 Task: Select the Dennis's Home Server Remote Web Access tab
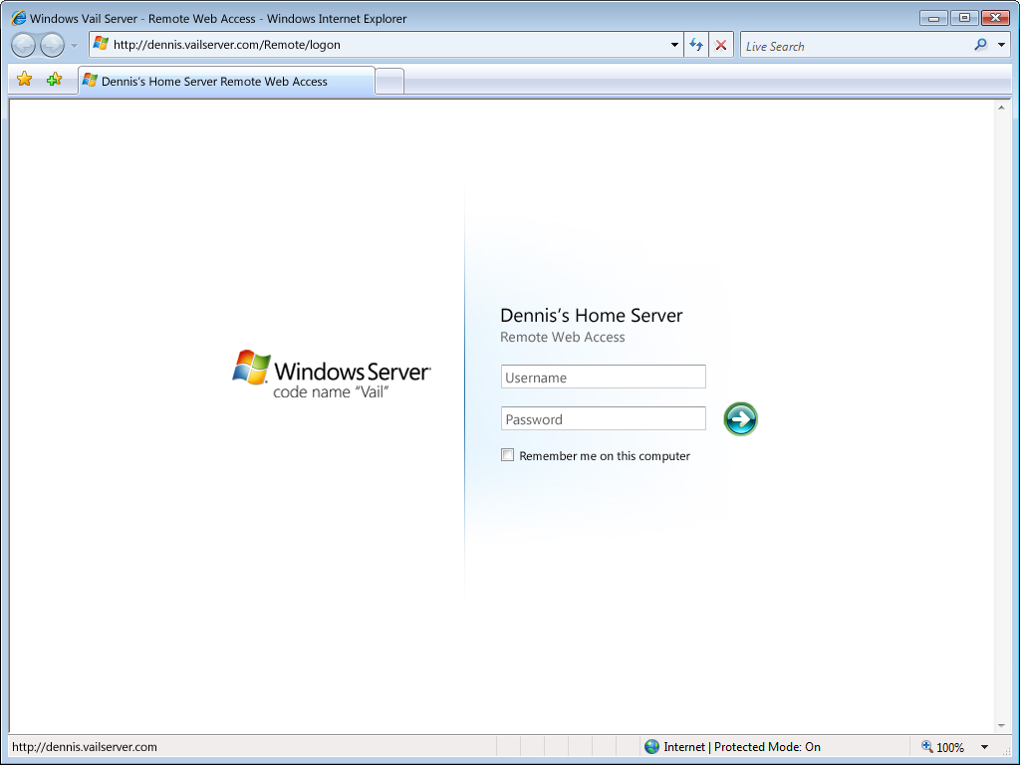226,81
